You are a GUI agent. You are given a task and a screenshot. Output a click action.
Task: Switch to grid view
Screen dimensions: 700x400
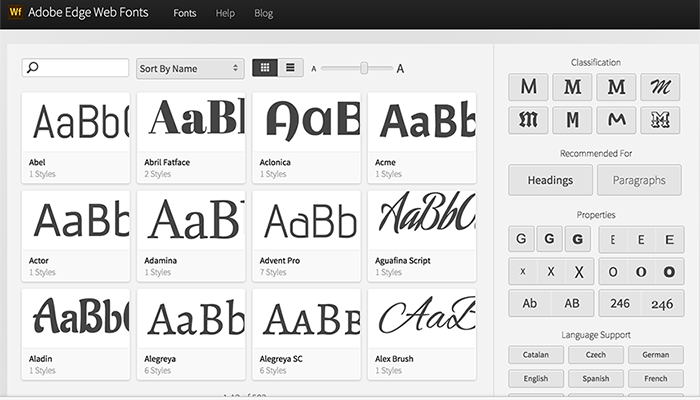[x=265, y=68]
